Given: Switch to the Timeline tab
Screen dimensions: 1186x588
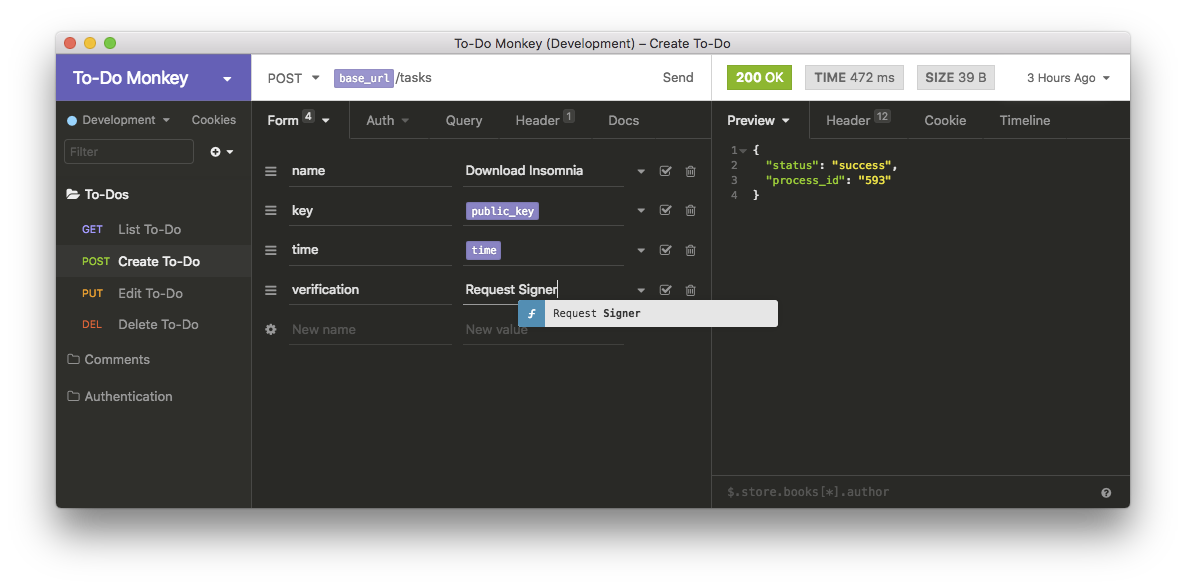Looking at the screenshot, I should click(1025, 120).
